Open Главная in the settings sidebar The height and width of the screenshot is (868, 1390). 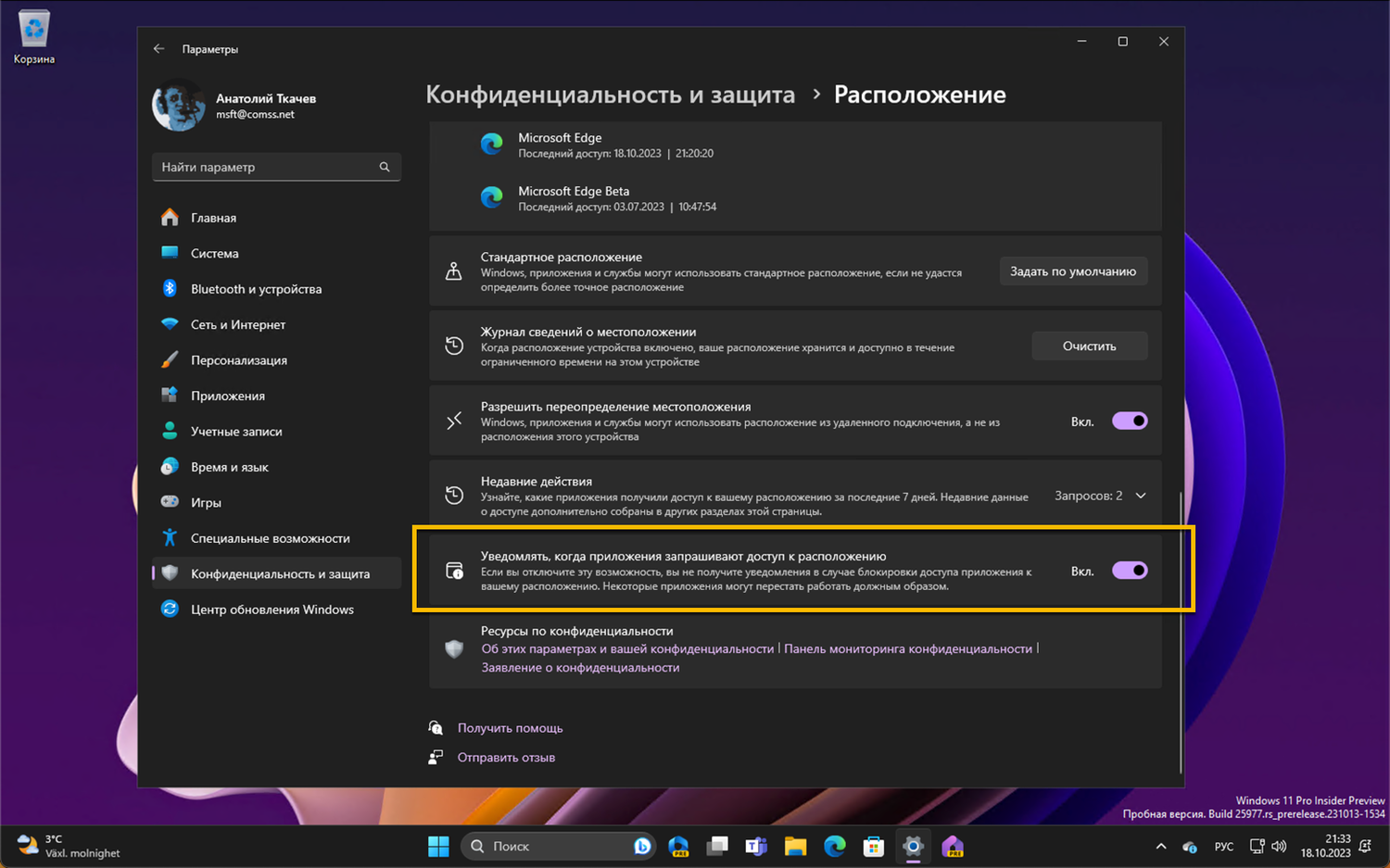click(276, 218)
